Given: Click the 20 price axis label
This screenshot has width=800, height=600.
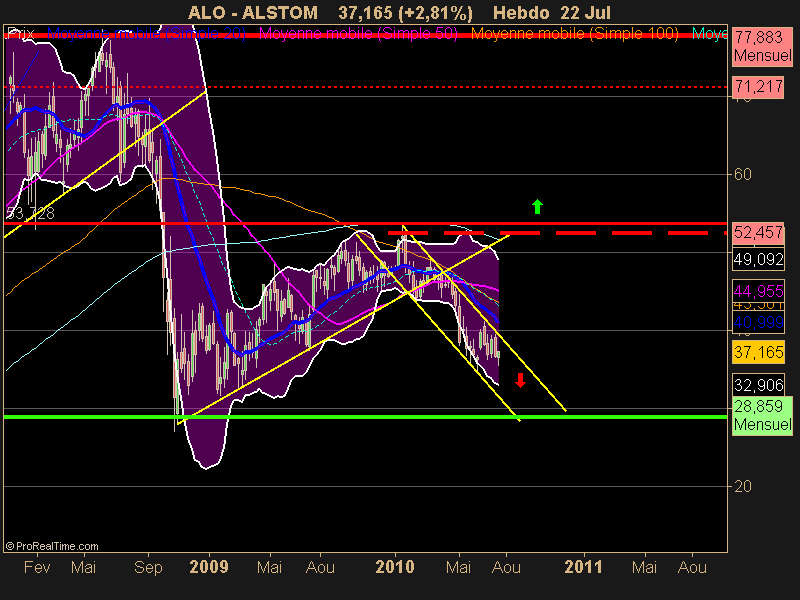Looking at the screenshot, I should point(742,486).
